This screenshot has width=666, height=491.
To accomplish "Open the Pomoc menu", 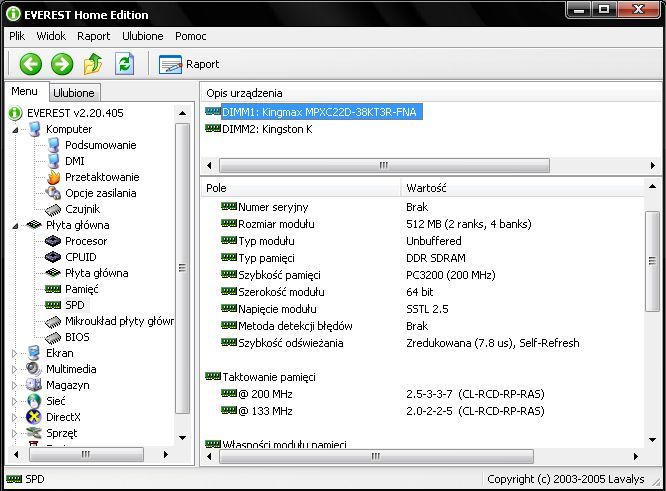I will tap(191, 36).
